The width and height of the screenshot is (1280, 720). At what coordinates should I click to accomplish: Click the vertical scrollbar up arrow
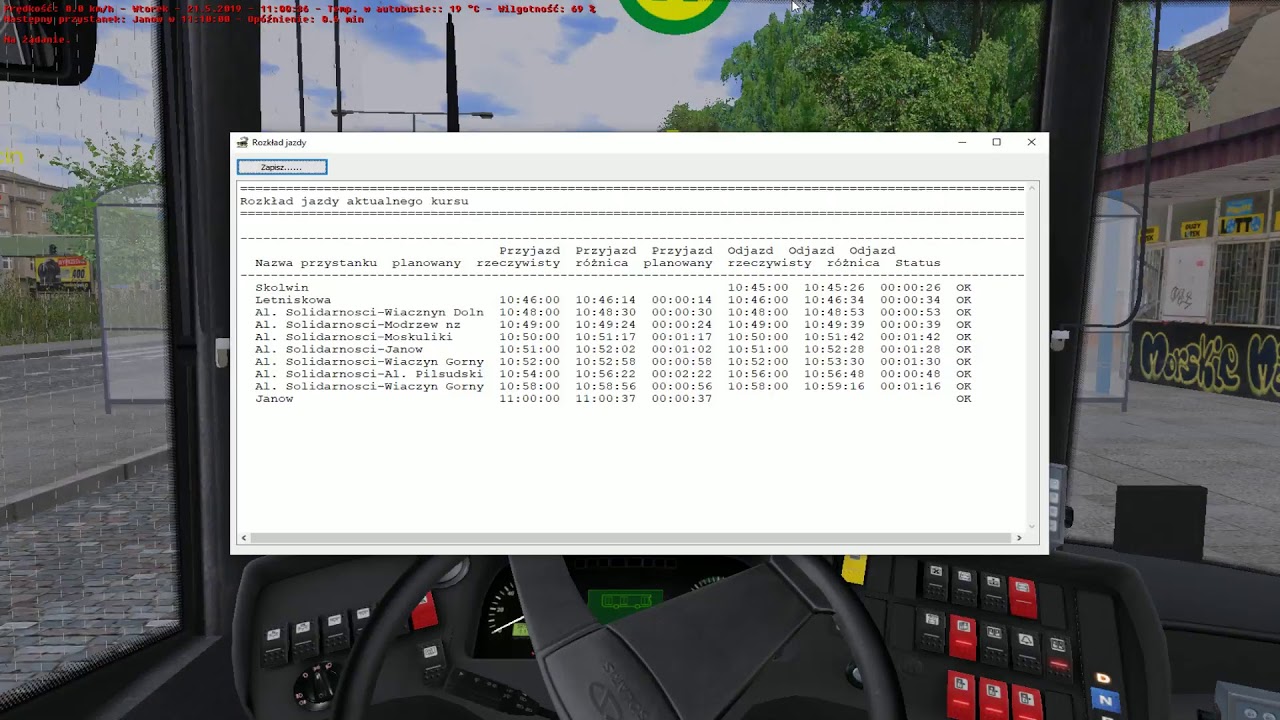[x=1032, y=187]
